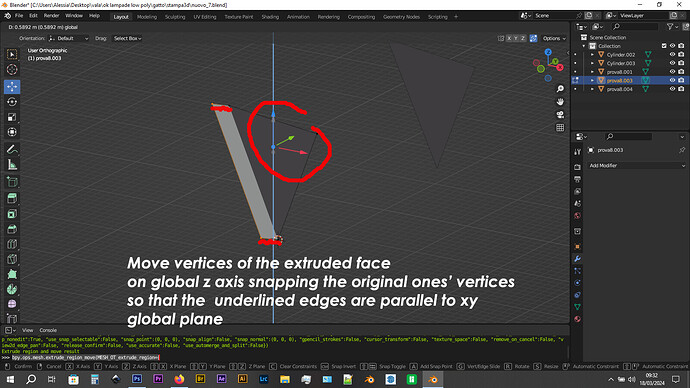Toggle the mesh symmetry Y button
This screenshot has height=388, width=690.
(x=516, y=38)
